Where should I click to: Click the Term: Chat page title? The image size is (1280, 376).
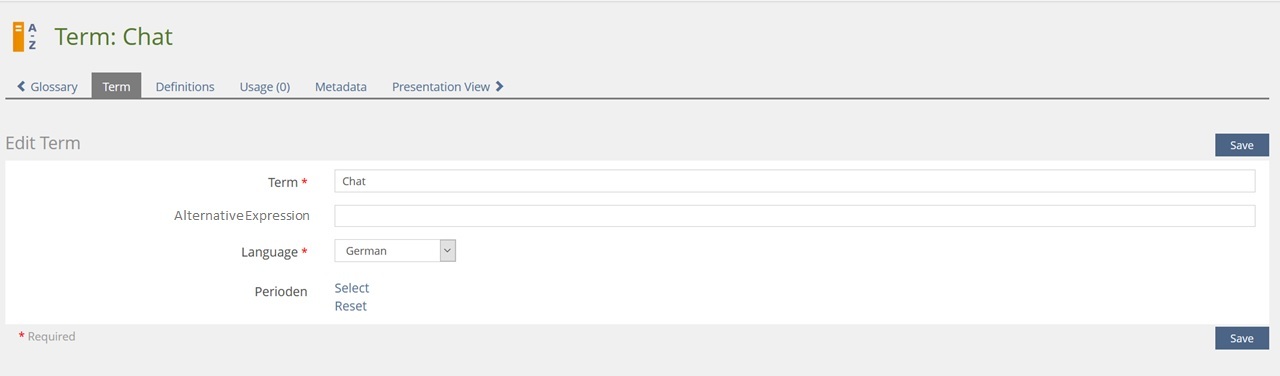[113, 37]
